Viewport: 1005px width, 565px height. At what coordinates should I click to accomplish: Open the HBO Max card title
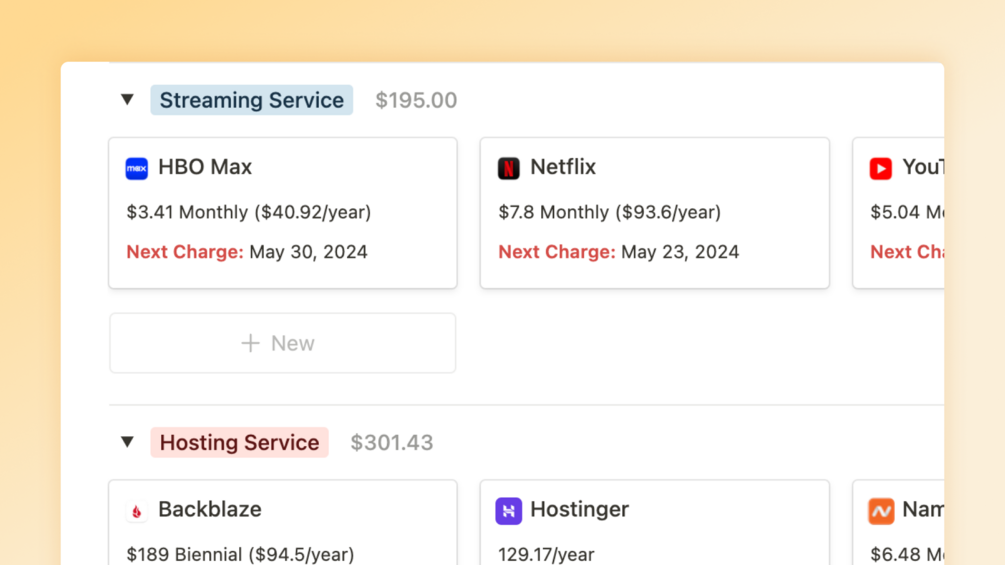[205, 167]
